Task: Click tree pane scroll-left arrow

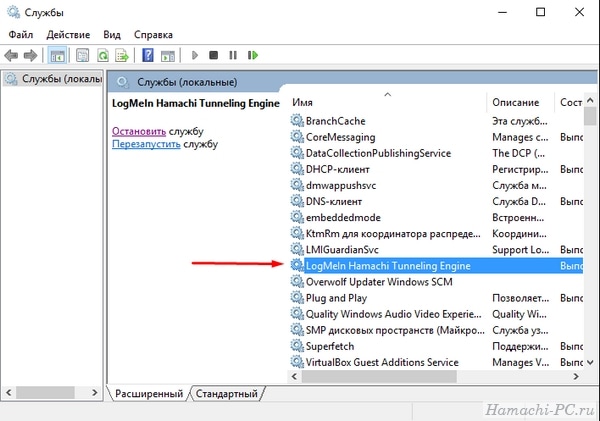Action: coord(9,393)
